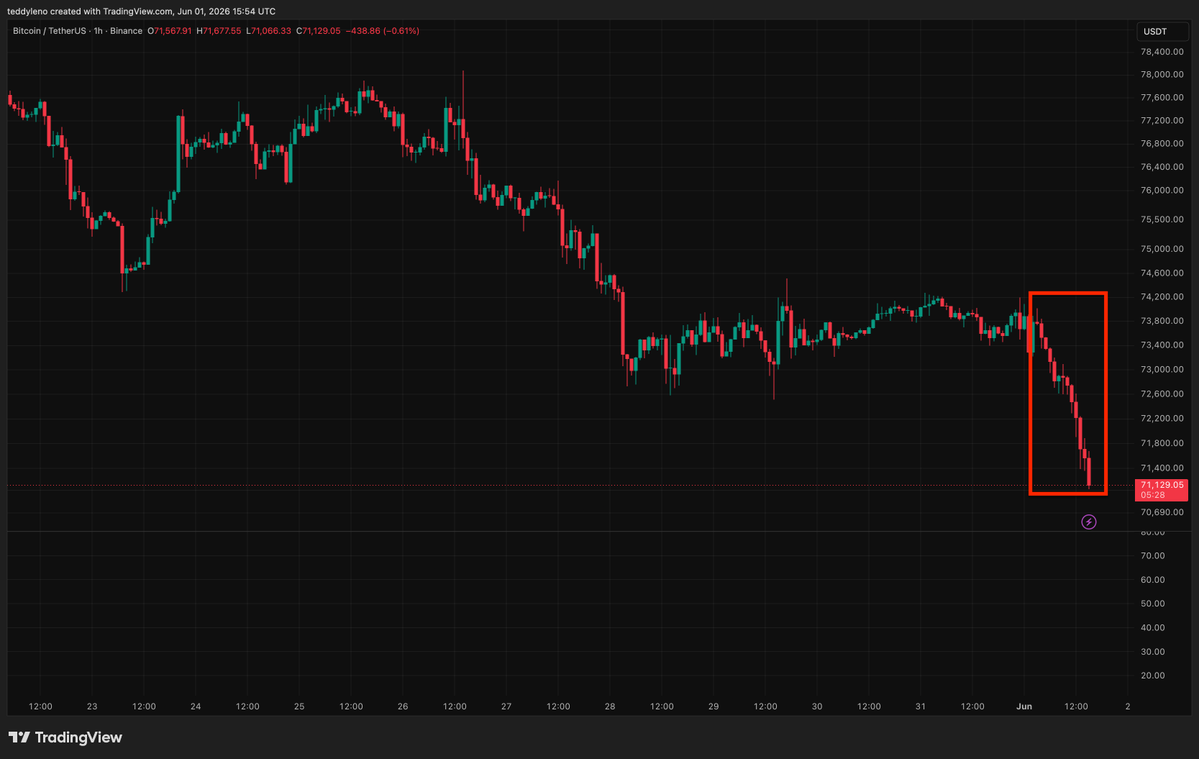
Task: Click the 74,600.00 price axis label
Action: 1162,273
